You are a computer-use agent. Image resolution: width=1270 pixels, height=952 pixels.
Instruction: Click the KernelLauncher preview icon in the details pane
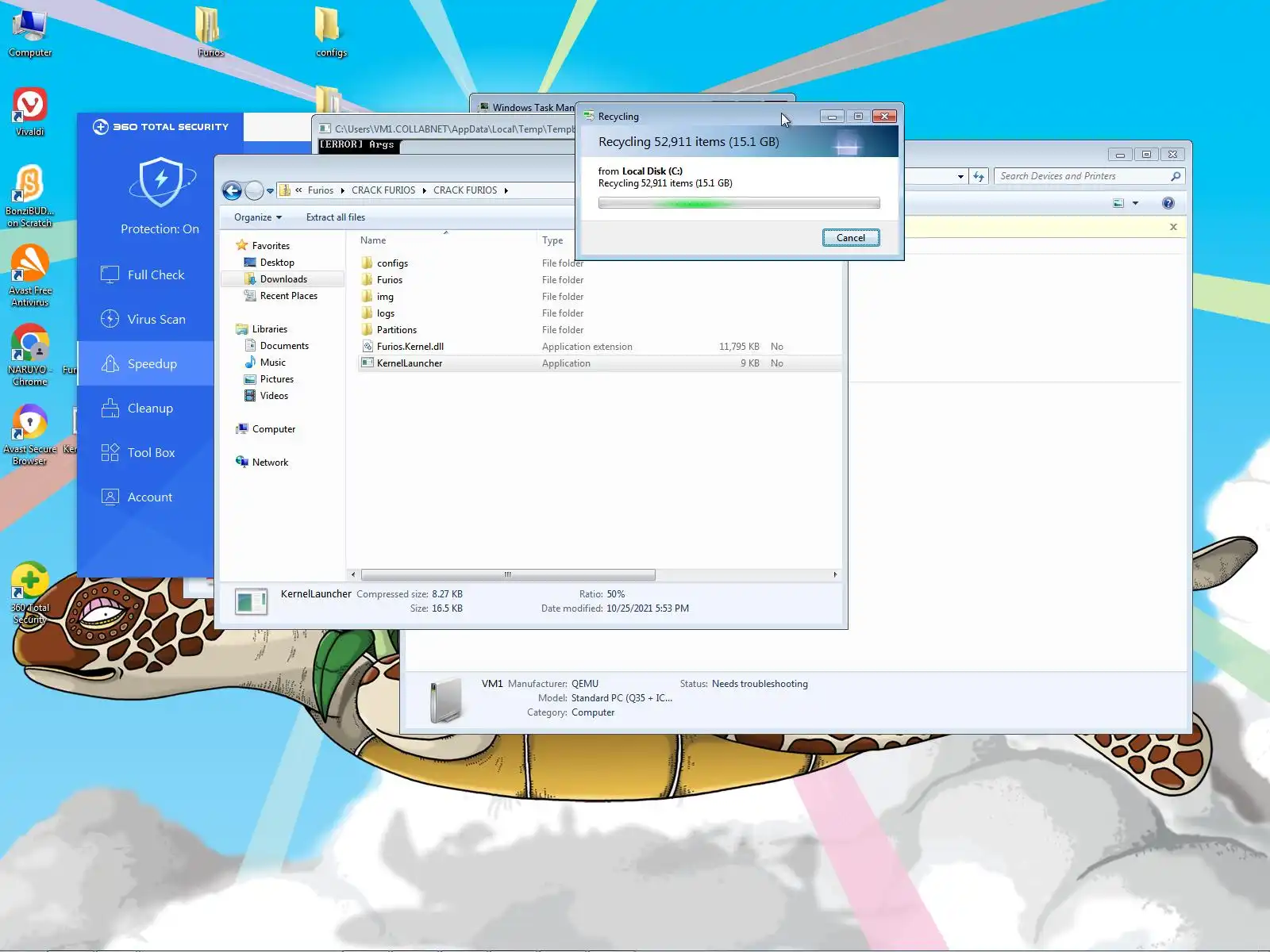coord(252,602)
